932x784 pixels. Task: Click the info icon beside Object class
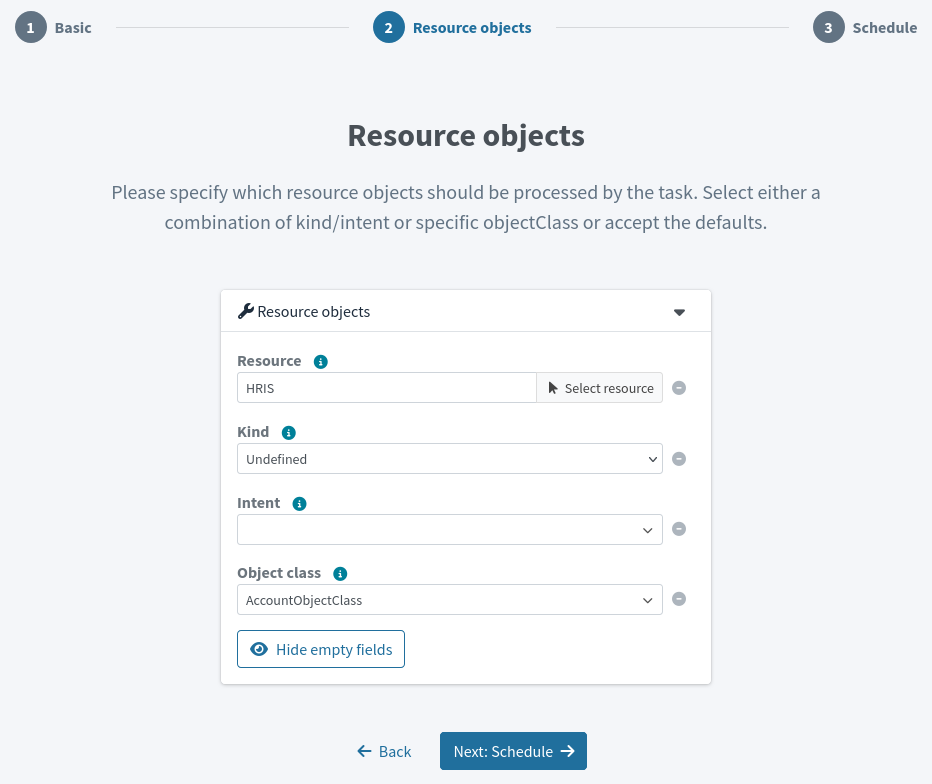pyautogui.click(x=339, y=573)
